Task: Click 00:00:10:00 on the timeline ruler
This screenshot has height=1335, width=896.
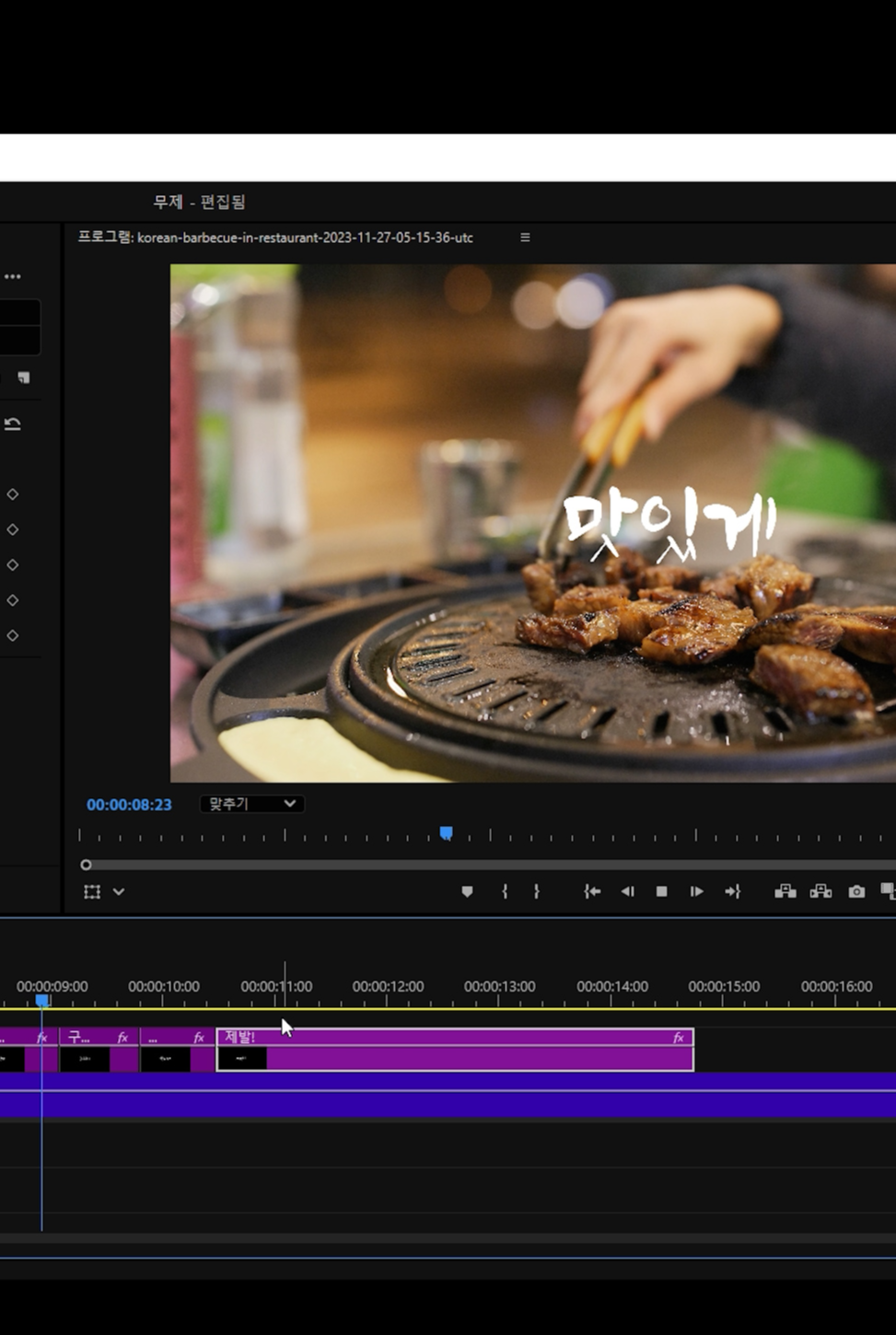Action: coord(164,986)
